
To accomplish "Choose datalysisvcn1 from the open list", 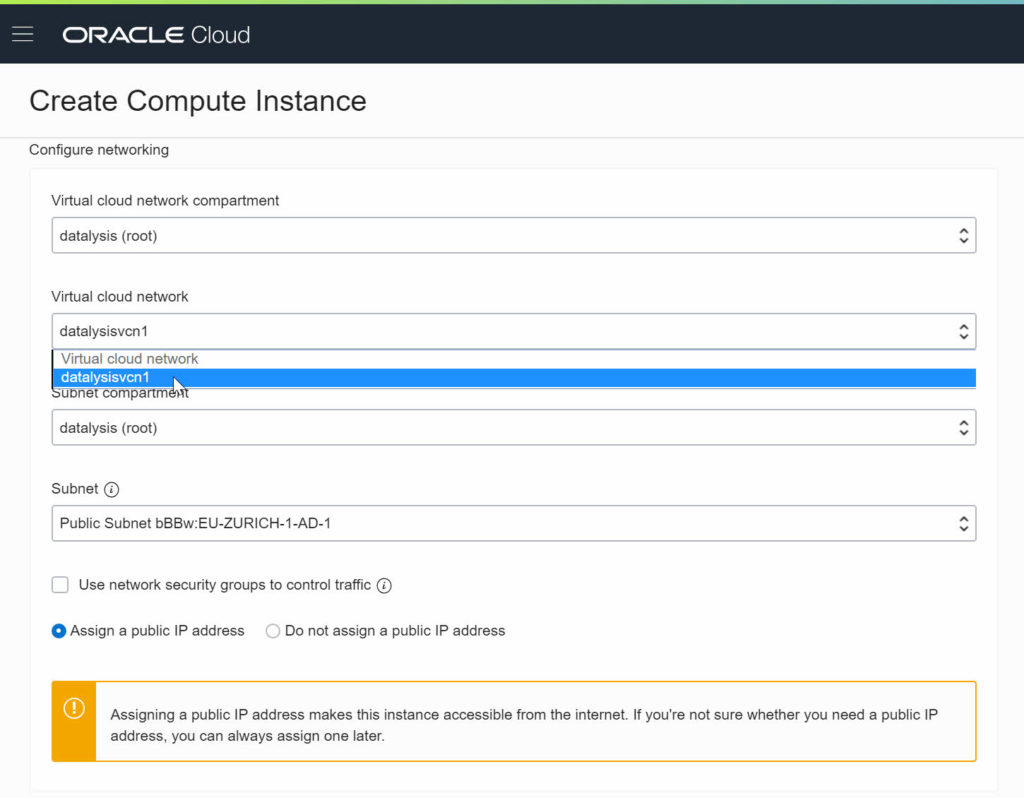I will [514, 377].
